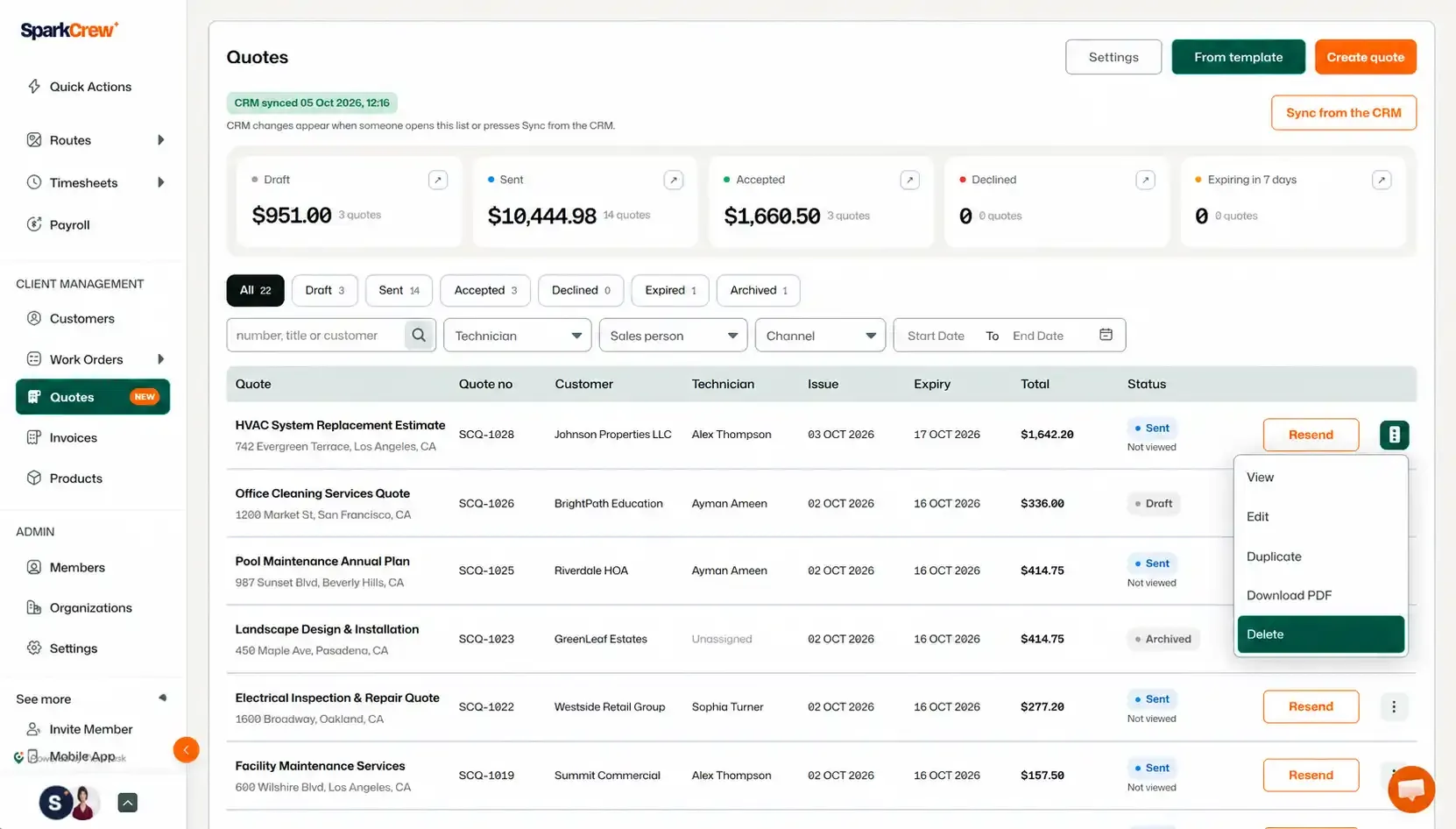Open the chat support bubble

tap(1411, 789)
